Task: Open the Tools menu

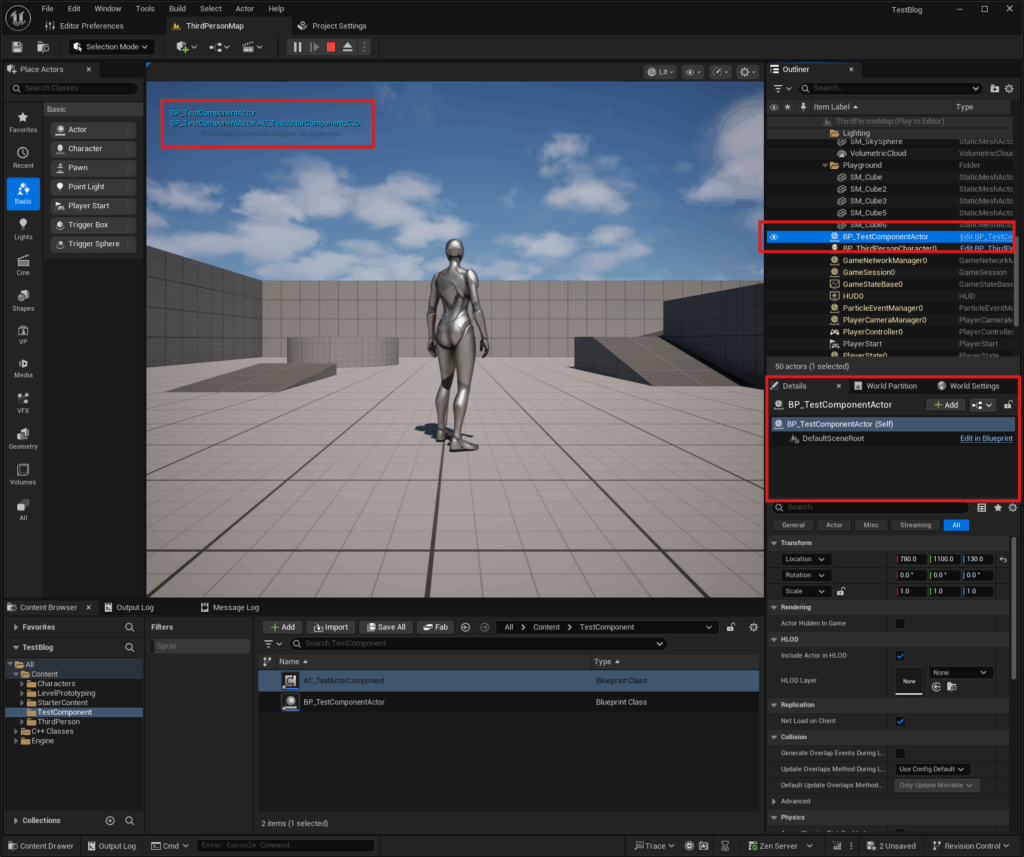Action: (x=145, y=8)
